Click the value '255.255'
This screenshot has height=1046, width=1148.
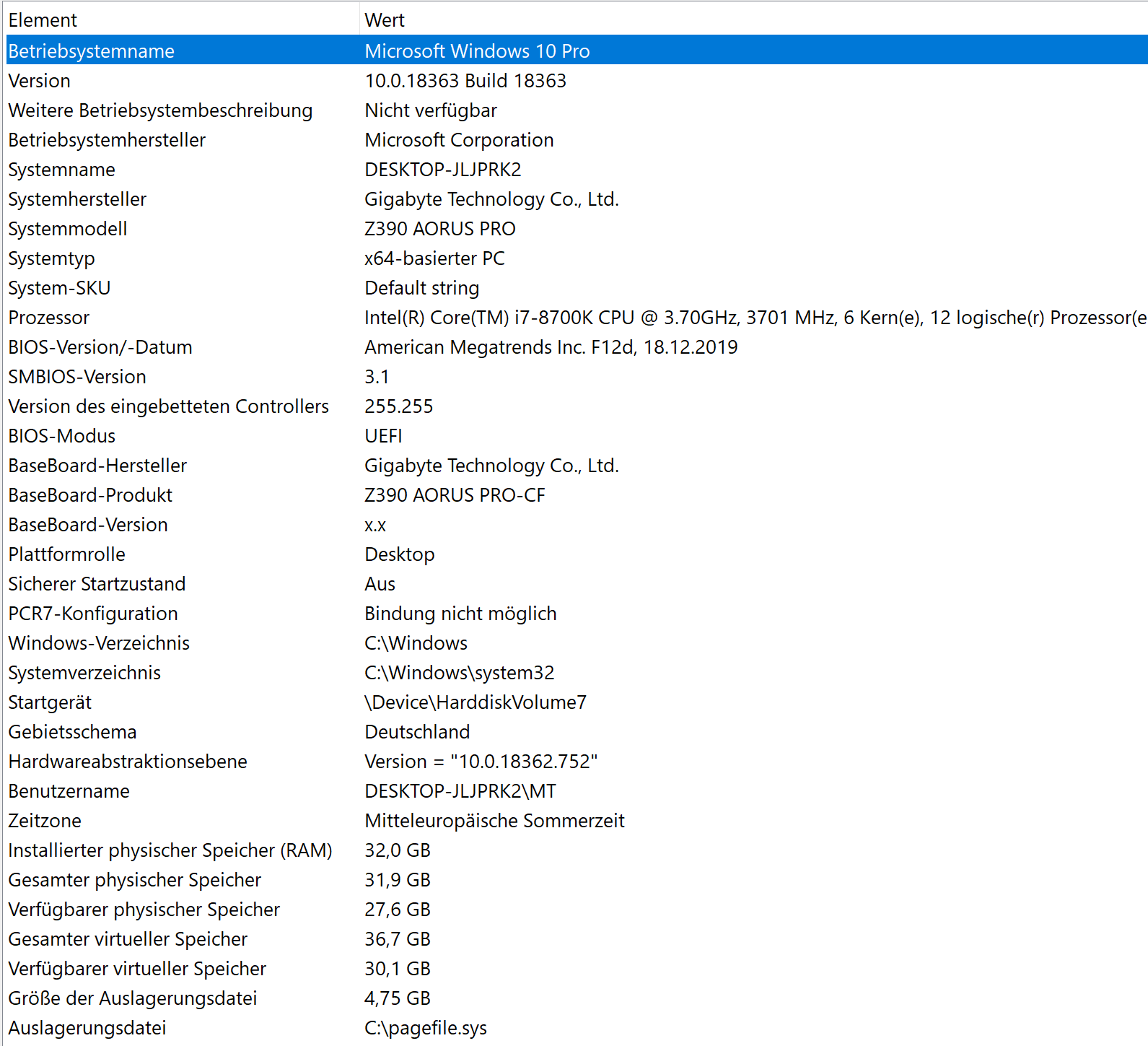398,406
